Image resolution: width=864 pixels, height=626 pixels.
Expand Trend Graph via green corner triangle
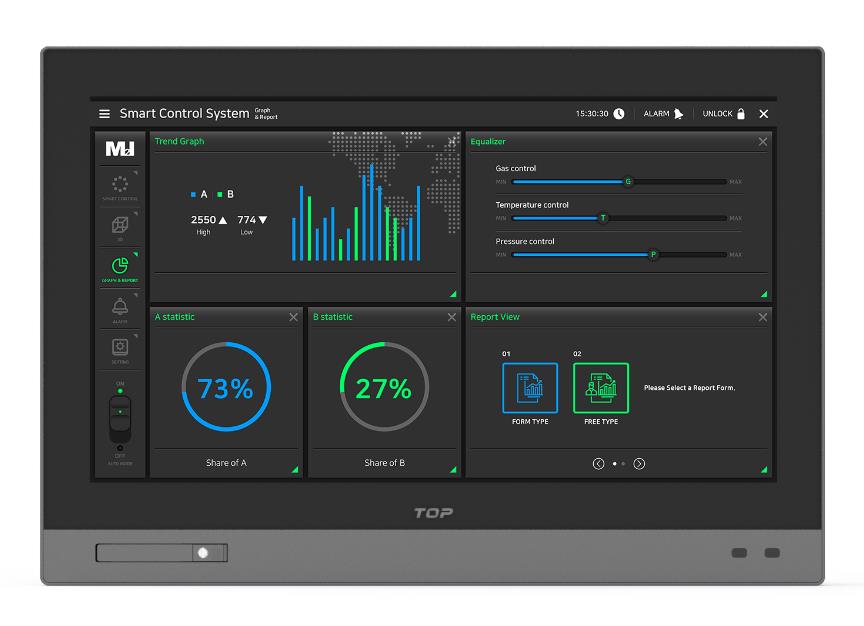coord(453,294)
